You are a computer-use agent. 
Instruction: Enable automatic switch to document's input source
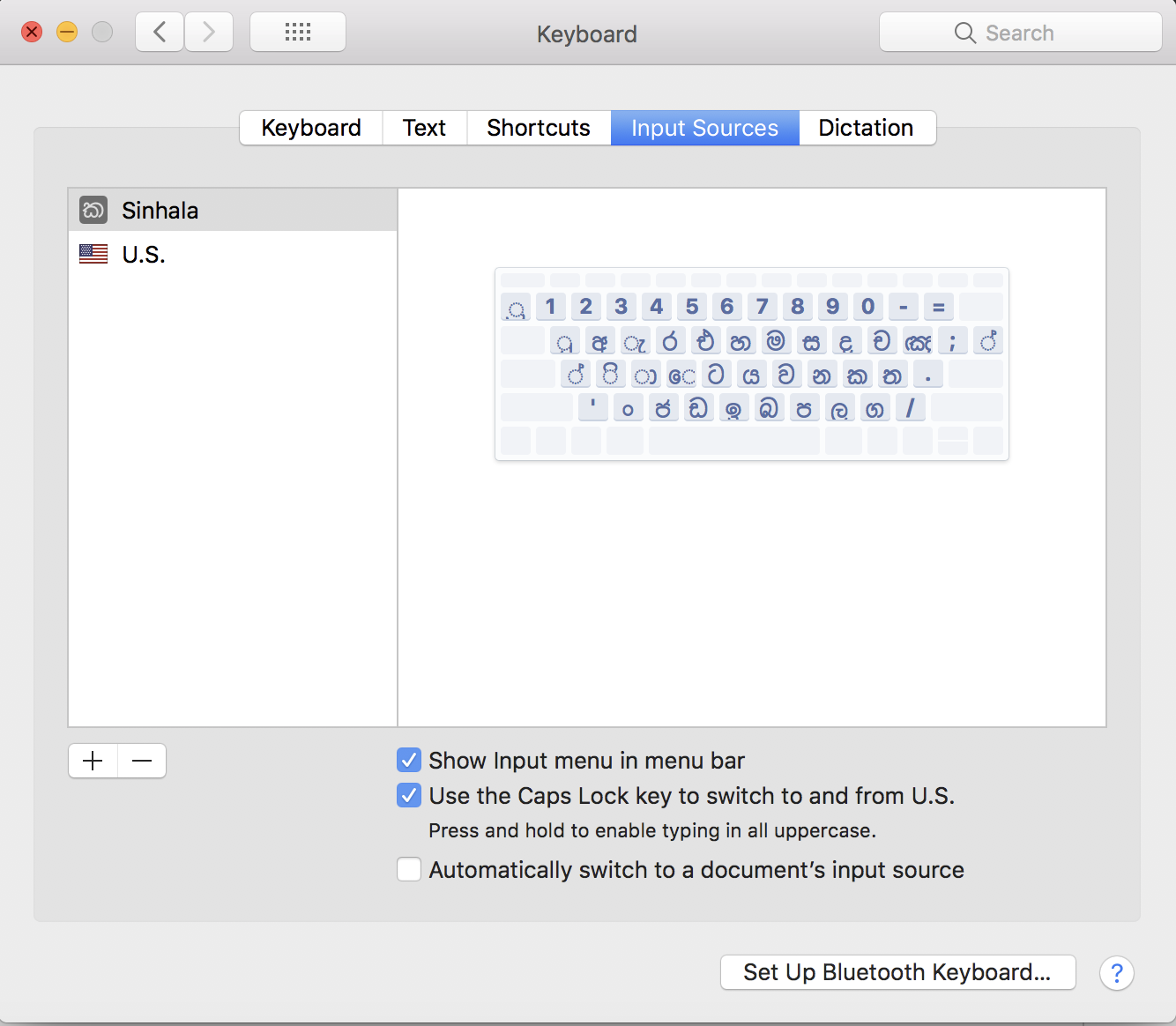(x=408, y=869)
